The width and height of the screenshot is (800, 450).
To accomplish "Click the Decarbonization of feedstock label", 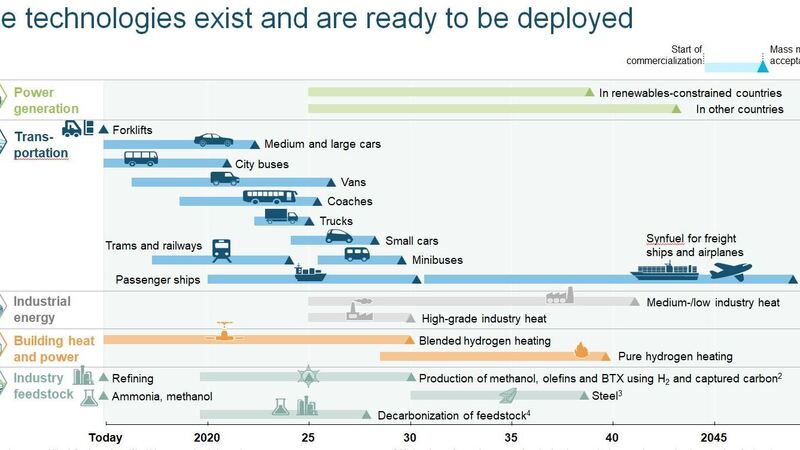I will [454, 415].
